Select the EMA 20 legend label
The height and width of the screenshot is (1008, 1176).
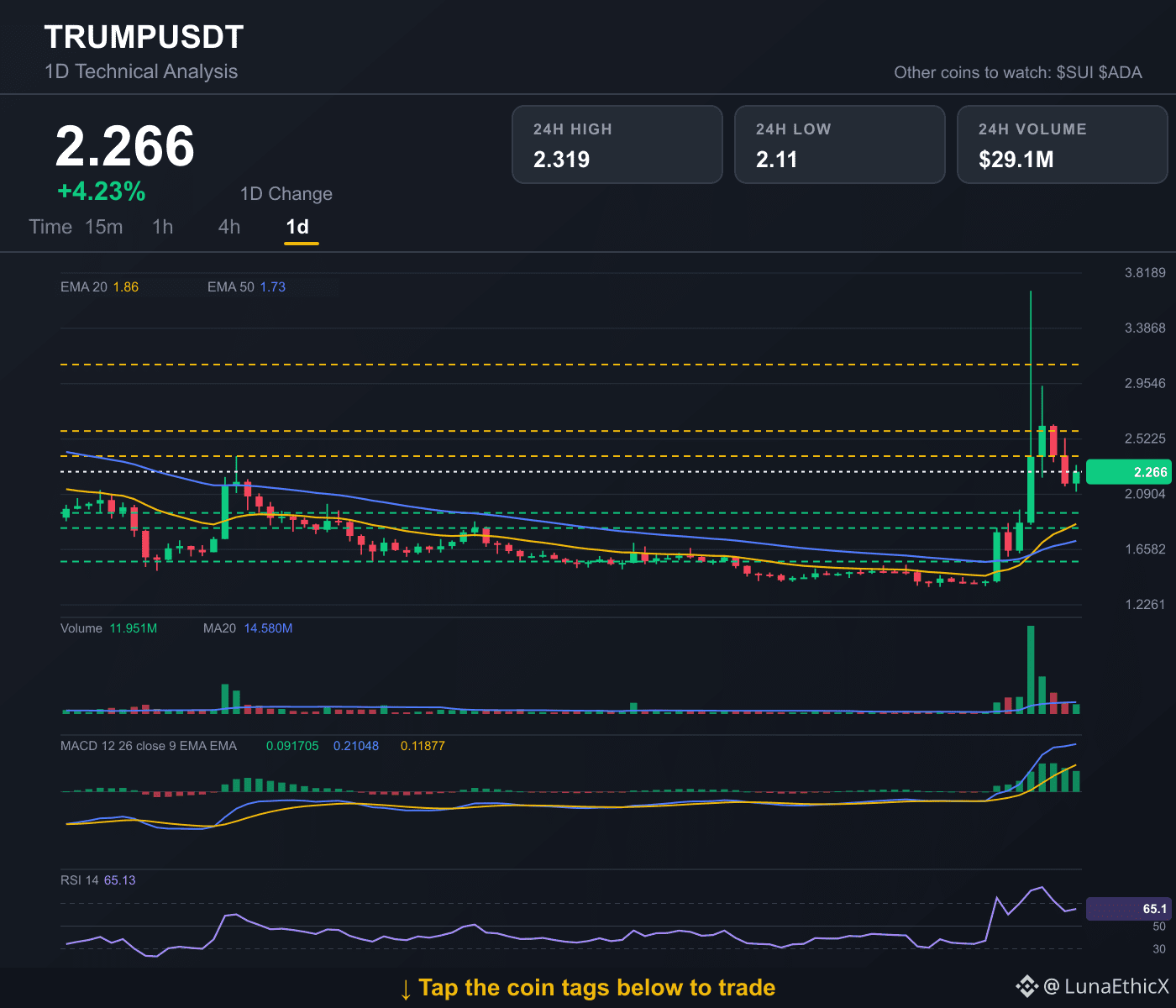coord(84,287)
